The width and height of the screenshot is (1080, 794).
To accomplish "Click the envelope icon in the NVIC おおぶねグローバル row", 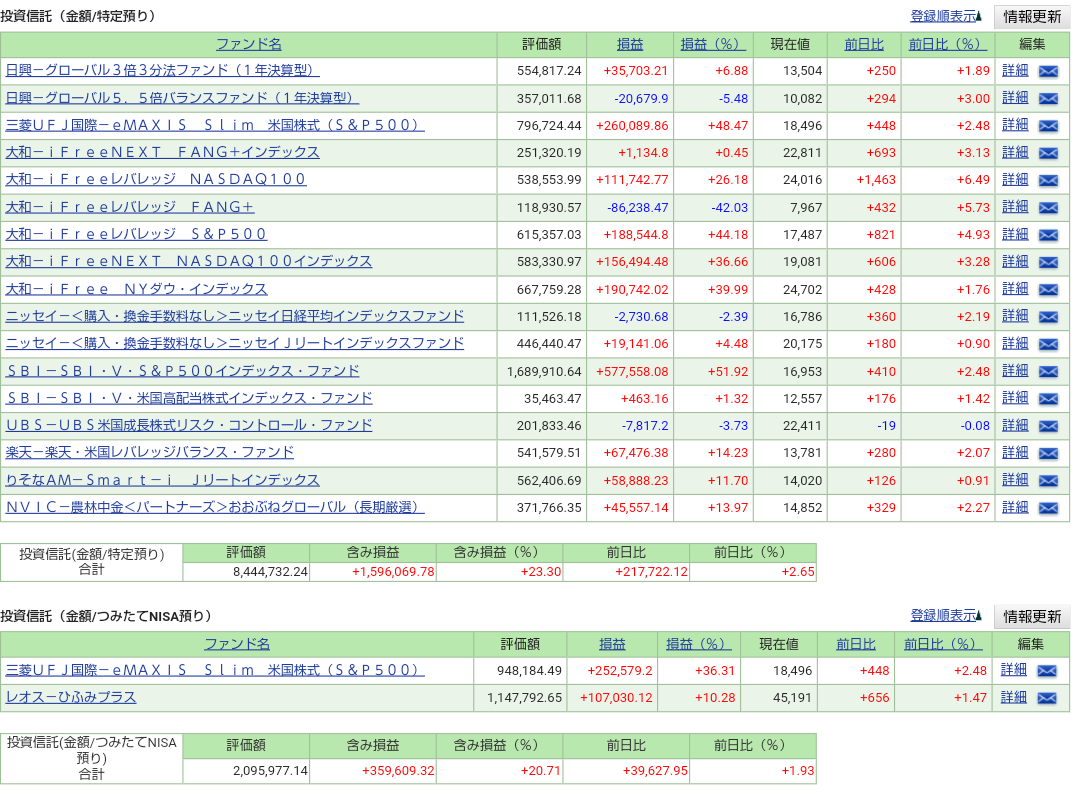I will pos(1048,508).
